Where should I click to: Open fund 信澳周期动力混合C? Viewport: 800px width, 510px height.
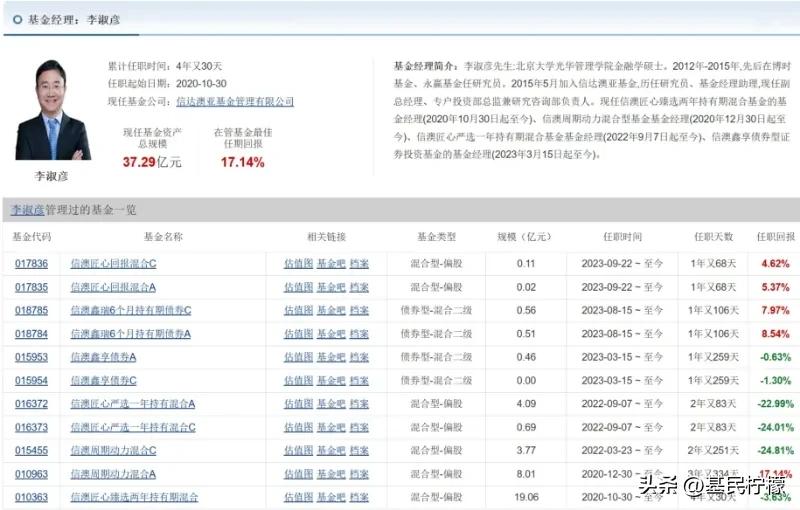coord(113,450)
